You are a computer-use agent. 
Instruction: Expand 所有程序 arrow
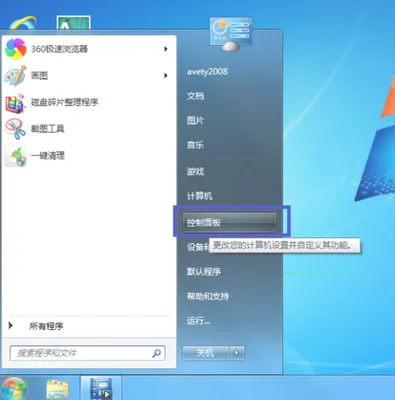click(x=11, y=325)
